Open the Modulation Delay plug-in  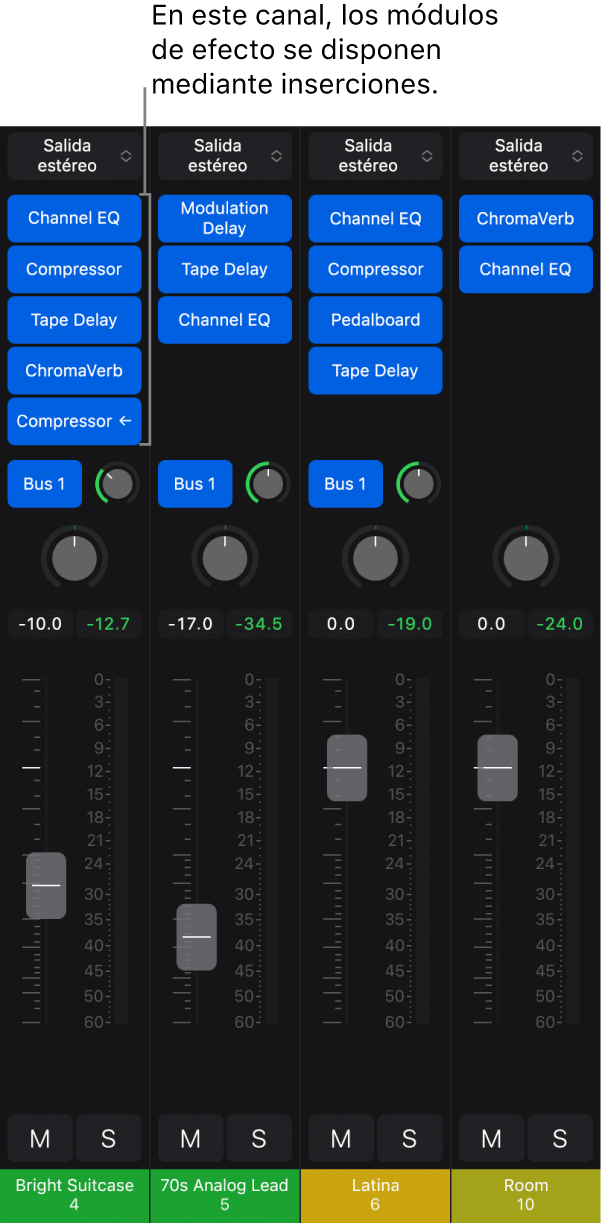tap(225, 218)
